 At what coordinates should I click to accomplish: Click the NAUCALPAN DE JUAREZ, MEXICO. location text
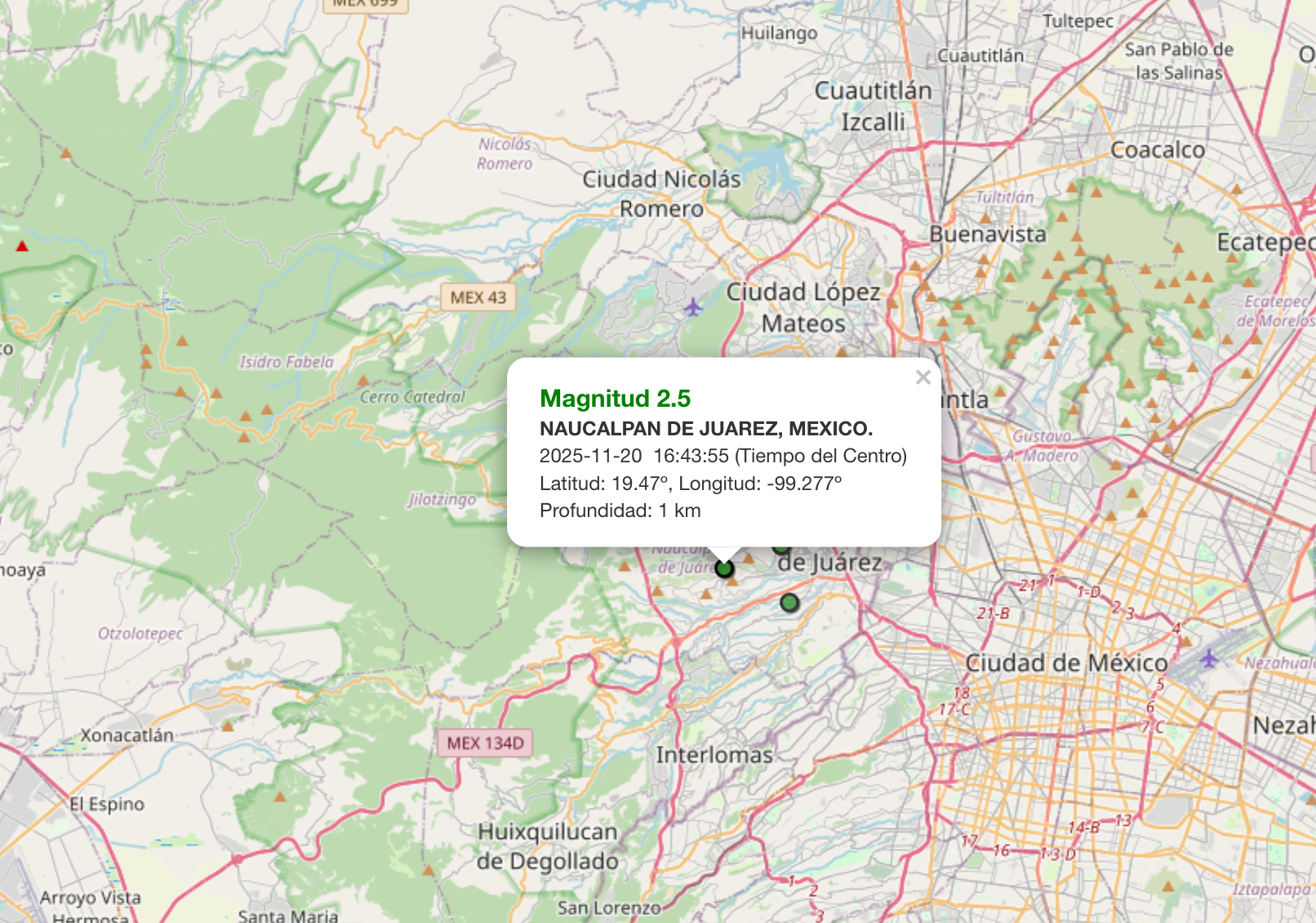(x=705, y=429)
